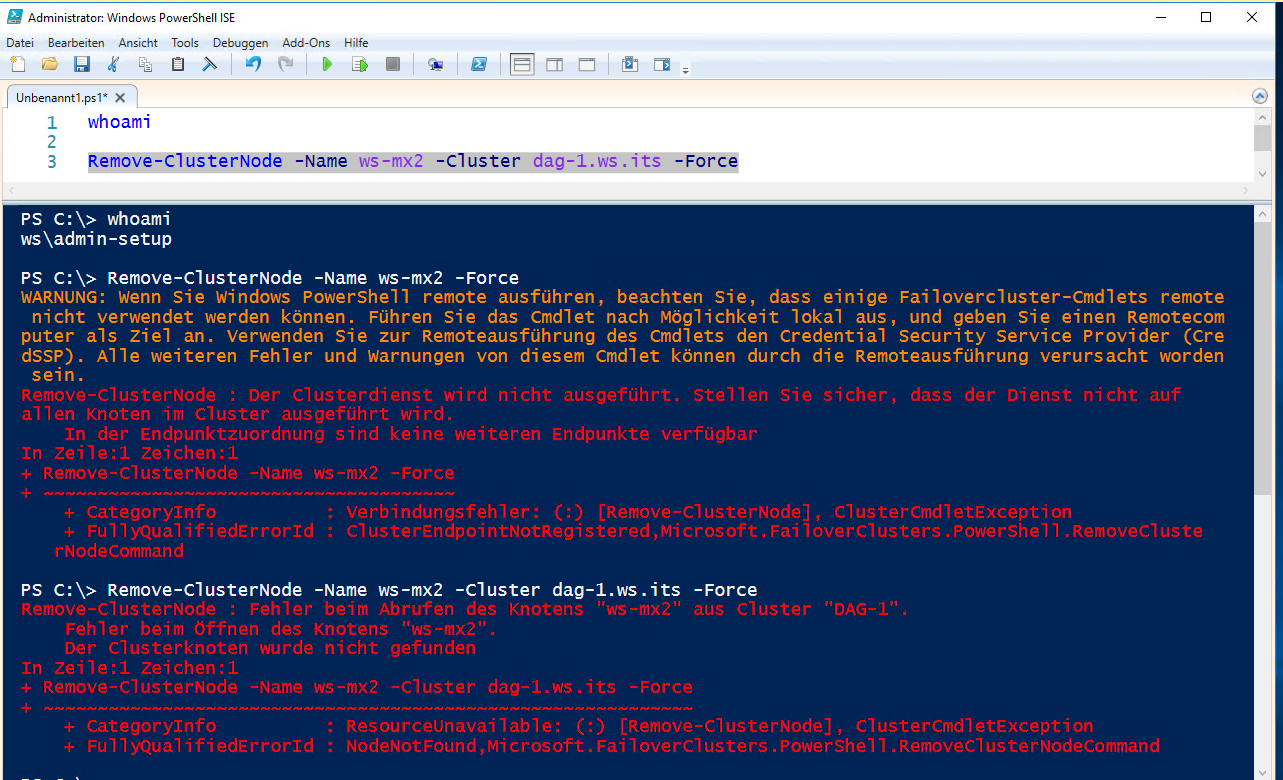Paste using the clipboard icon
The width and height of the screenshot is (1283, 780).
click(x=178, y=64)
